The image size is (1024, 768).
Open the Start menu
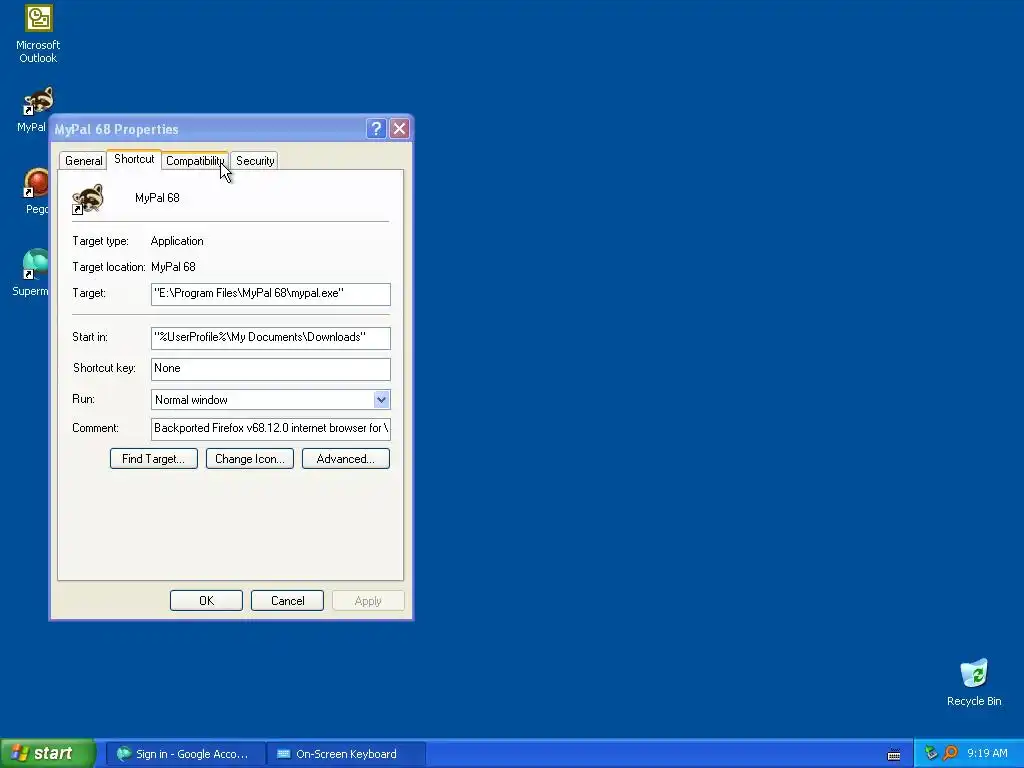click(47, 754)
